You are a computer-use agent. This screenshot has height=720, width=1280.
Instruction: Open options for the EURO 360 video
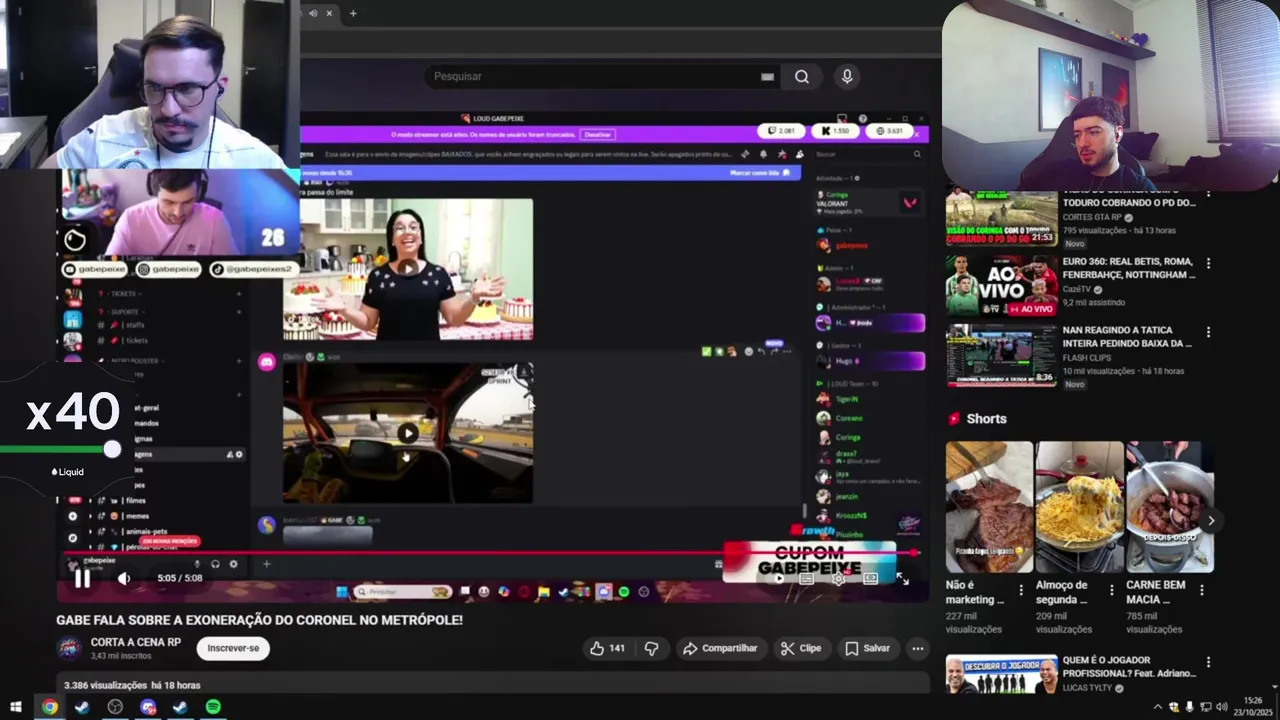(x=1208, y=264)
